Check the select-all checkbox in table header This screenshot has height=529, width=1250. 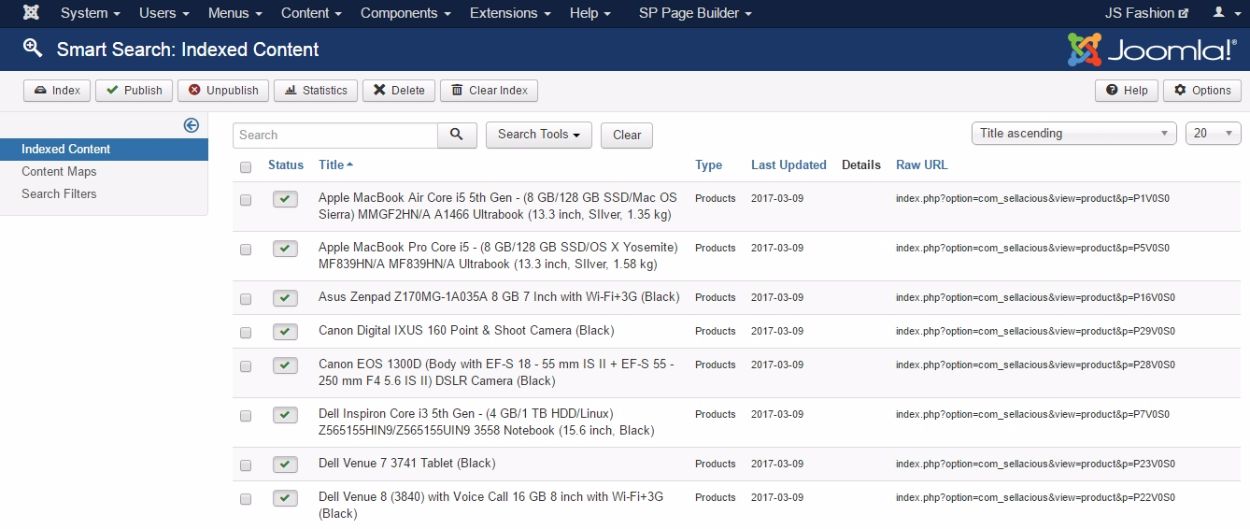pyautogui.click(x=246, y=167)
